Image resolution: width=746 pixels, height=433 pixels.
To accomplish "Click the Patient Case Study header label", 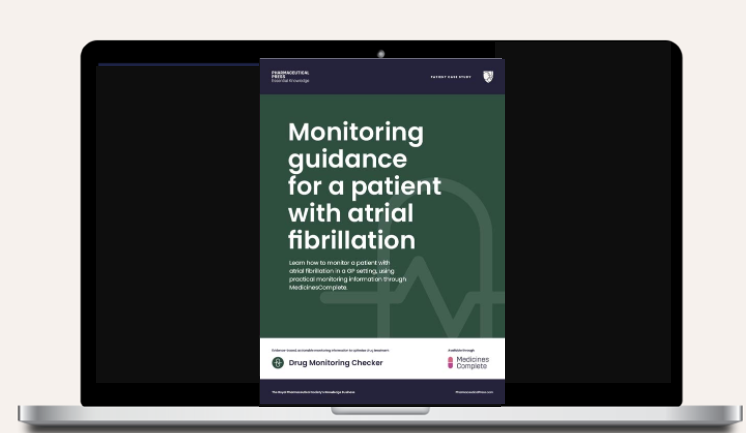I will tap(449, 77).
